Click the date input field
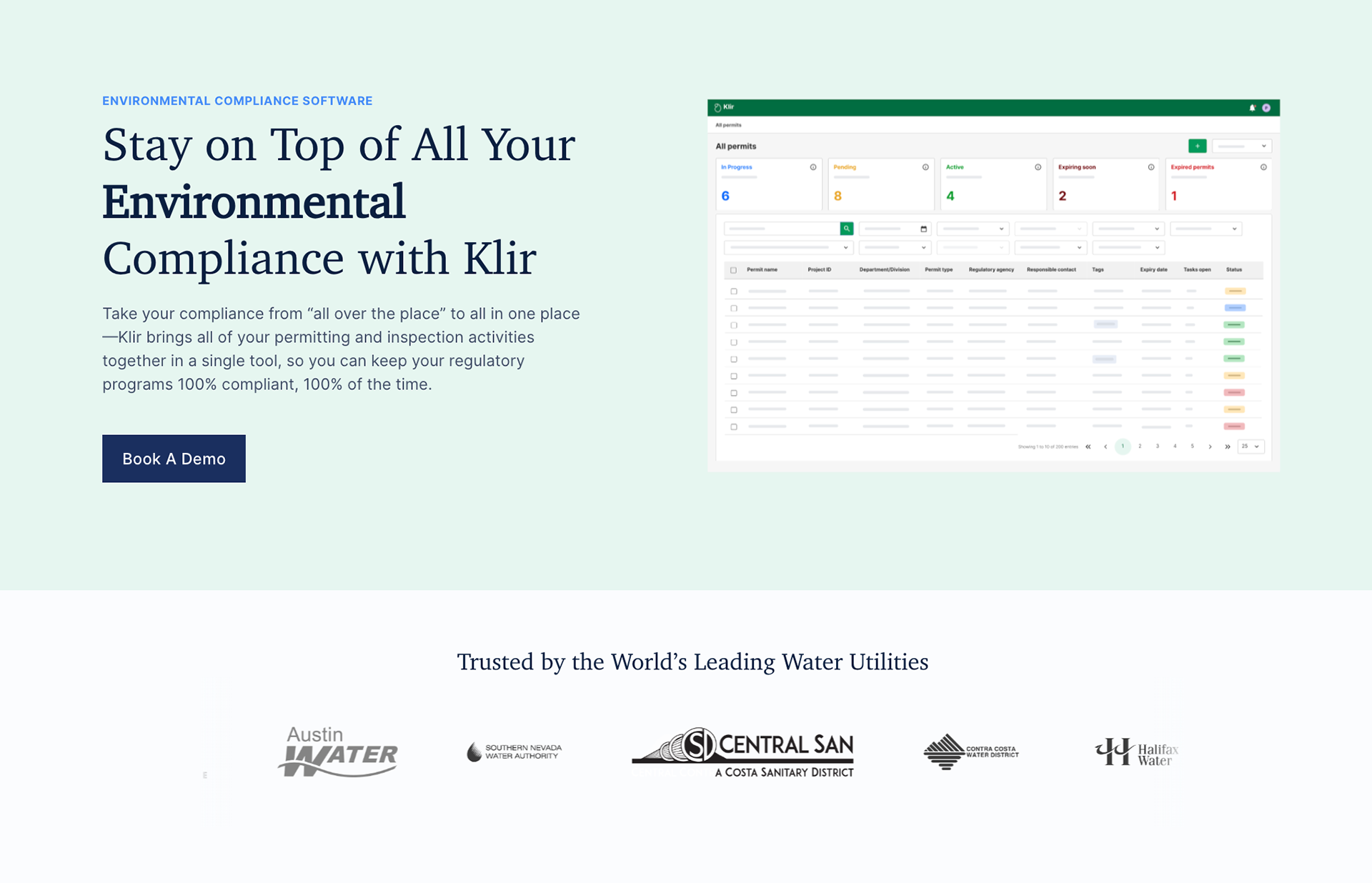 pyautogui.click(x=895, y=229)
